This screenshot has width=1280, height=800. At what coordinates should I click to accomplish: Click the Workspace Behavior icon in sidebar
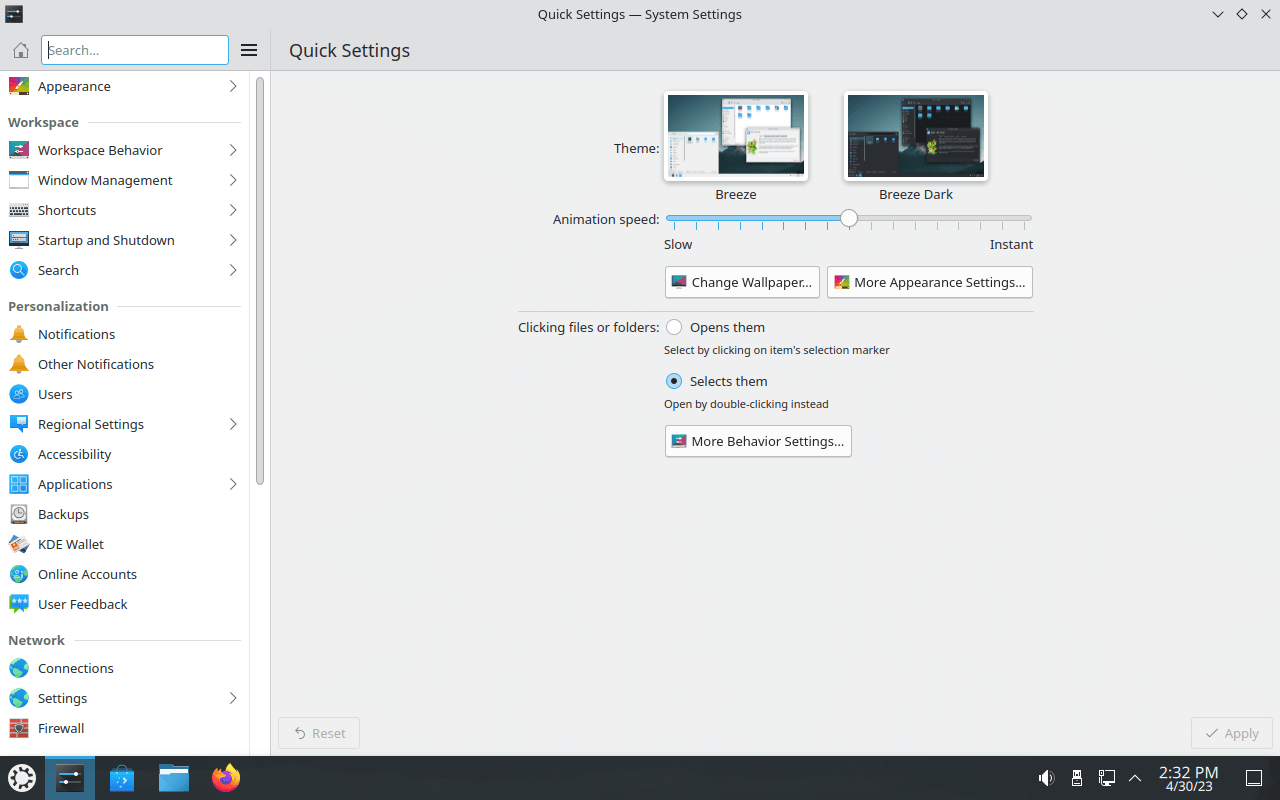19,150
